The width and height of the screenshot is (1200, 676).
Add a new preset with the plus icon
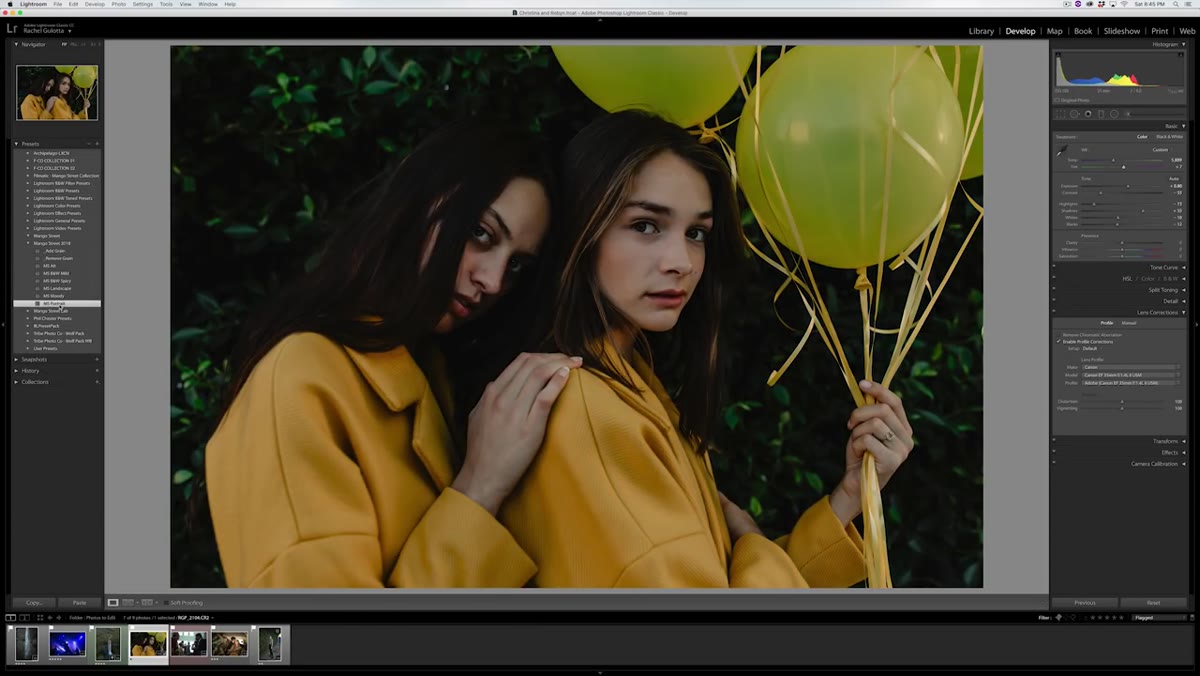point(97,144)
